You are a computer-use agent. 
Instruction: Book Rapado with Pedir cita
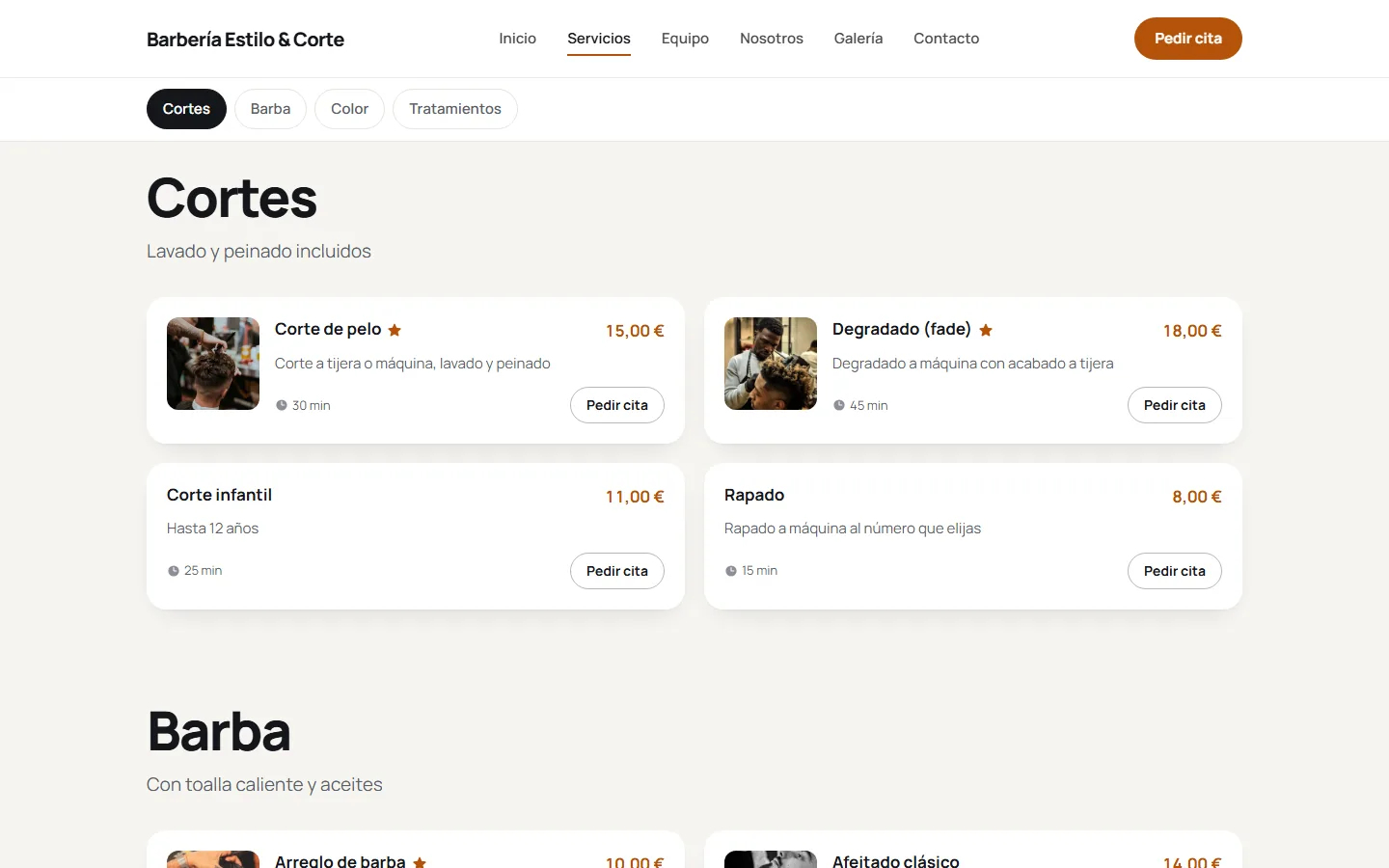[1175, 571]
